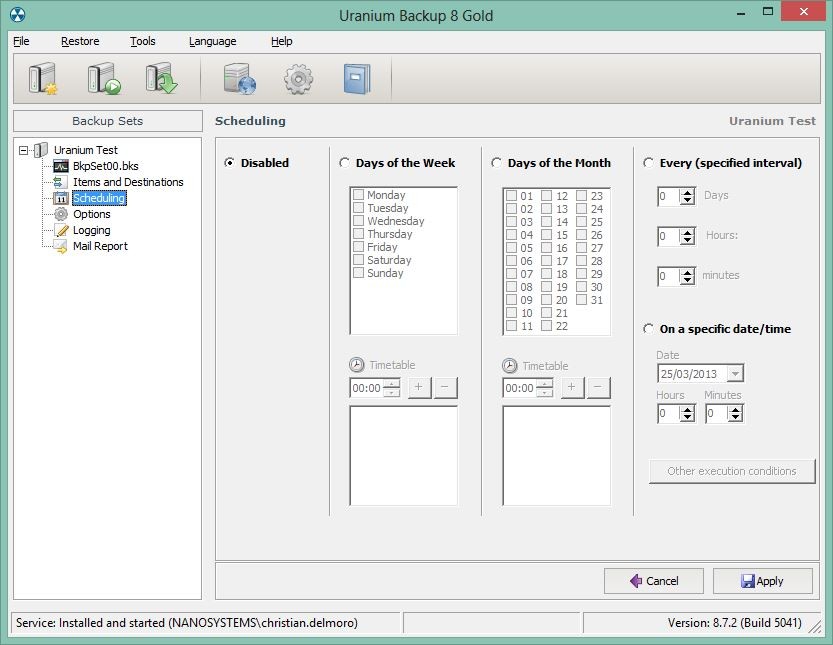Click the Items and Destinations arrows icon

point(60,182)
